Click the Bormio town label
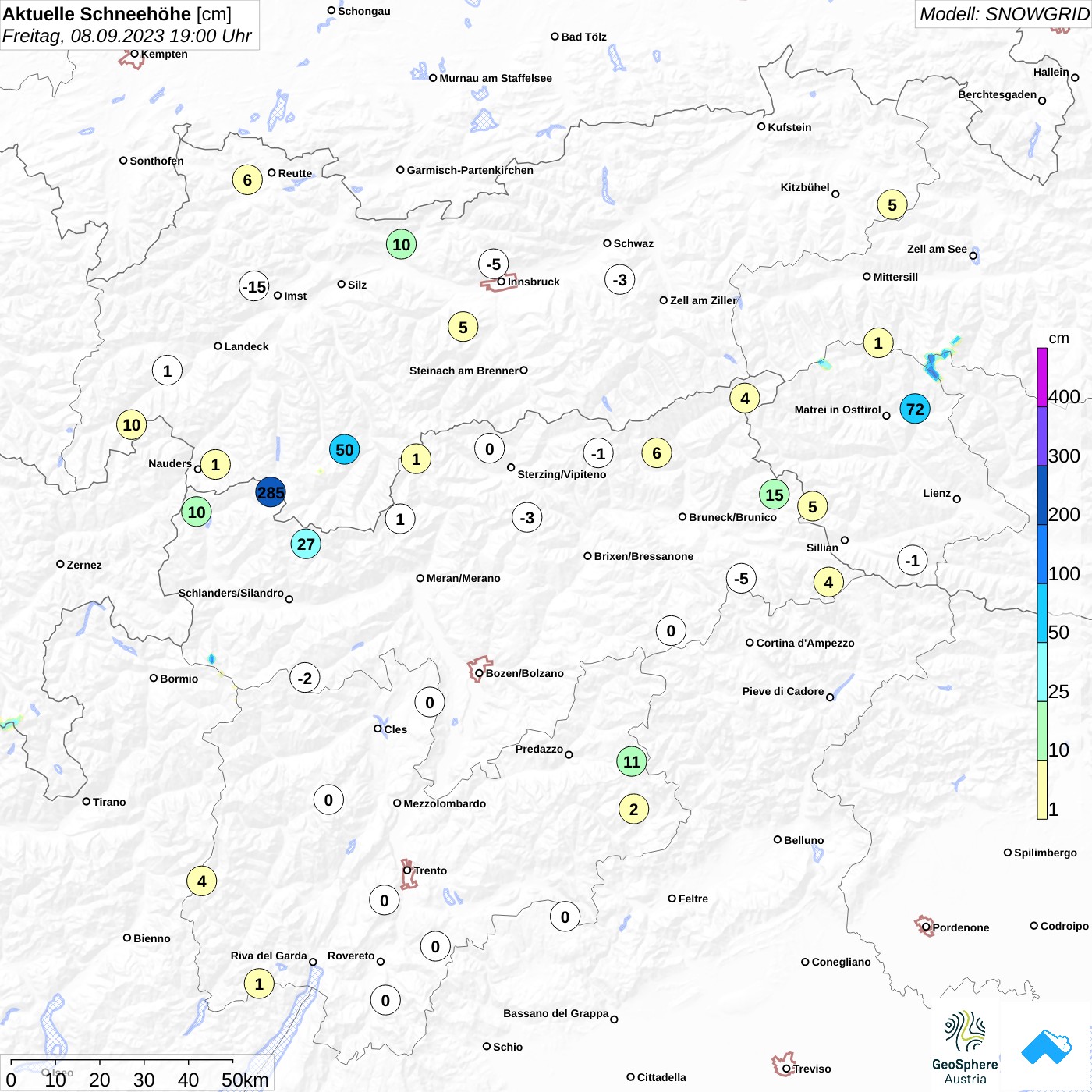The height and width of the screenshot is (1092, 1092). click(179, 679)
